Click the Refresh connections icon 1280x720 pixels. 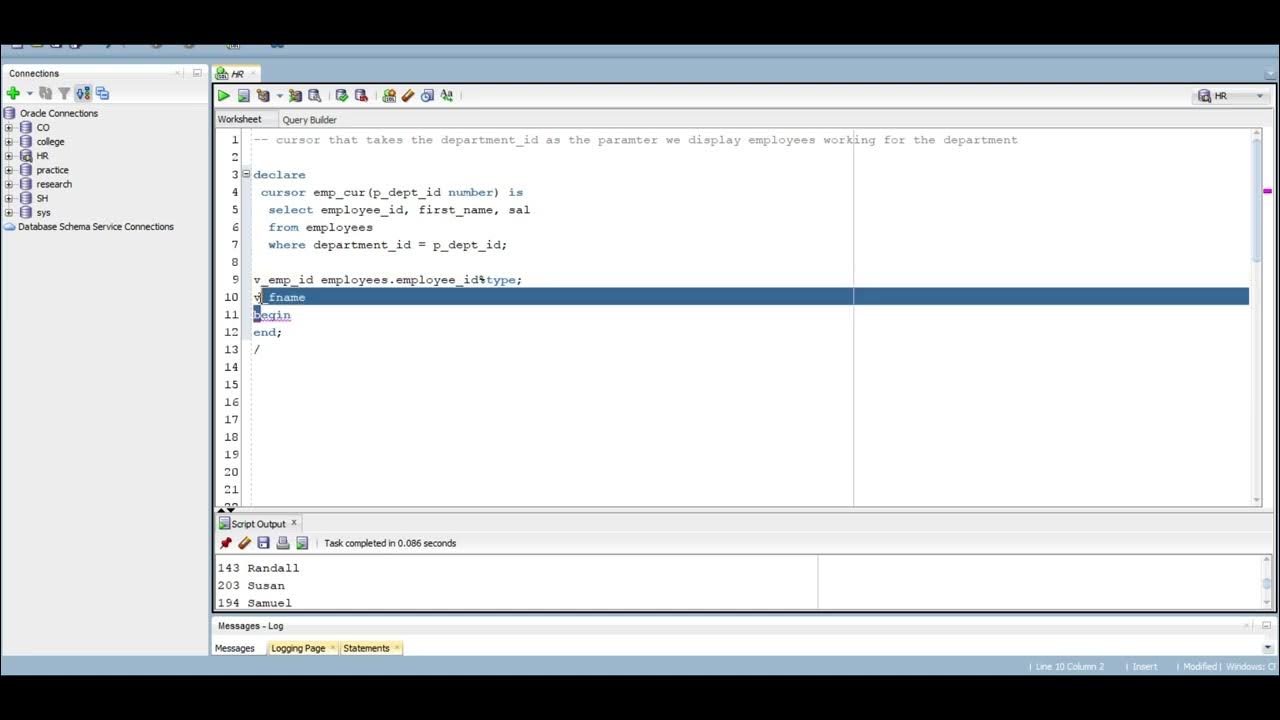point(45,93)
